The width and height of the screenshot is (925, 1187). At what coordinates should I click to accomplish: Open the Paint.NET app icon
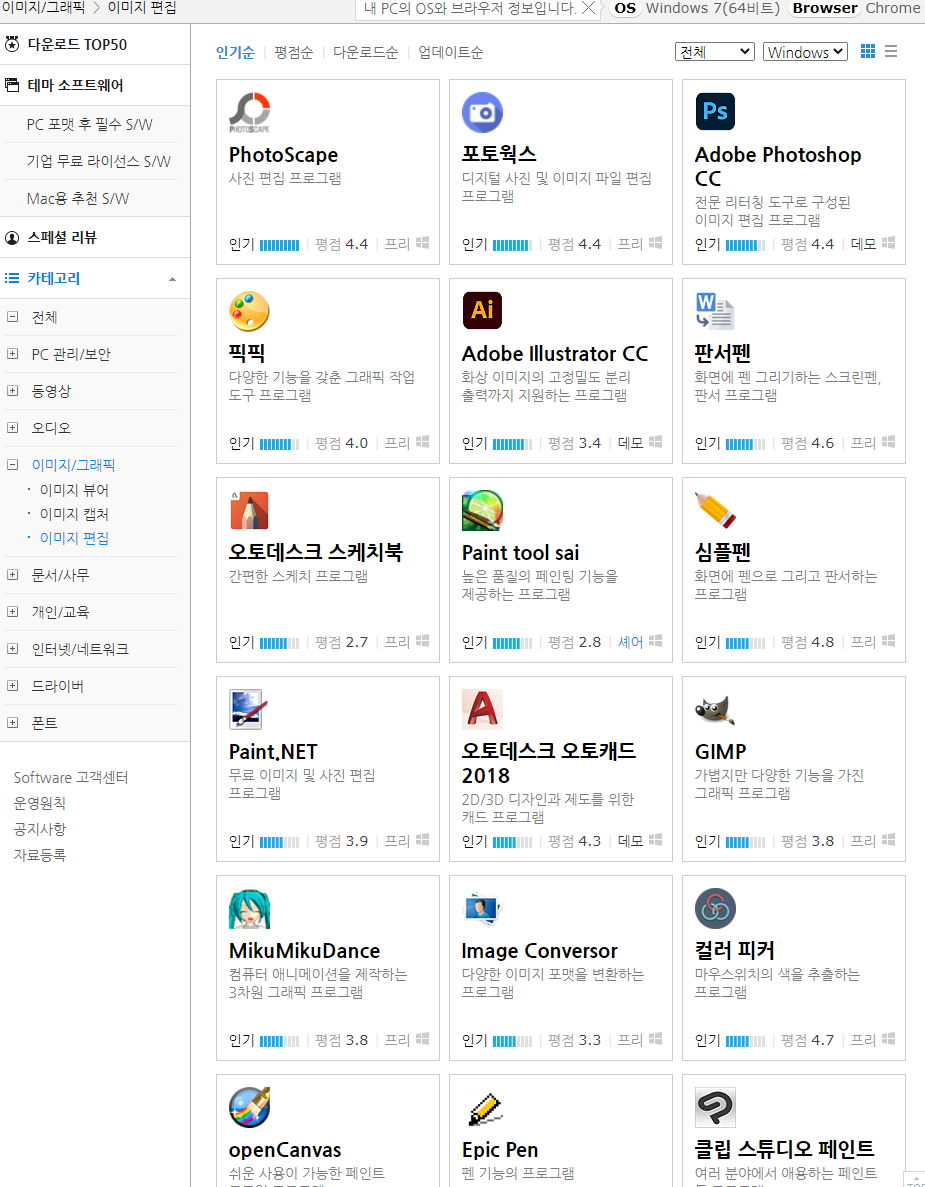click(249, 709)
